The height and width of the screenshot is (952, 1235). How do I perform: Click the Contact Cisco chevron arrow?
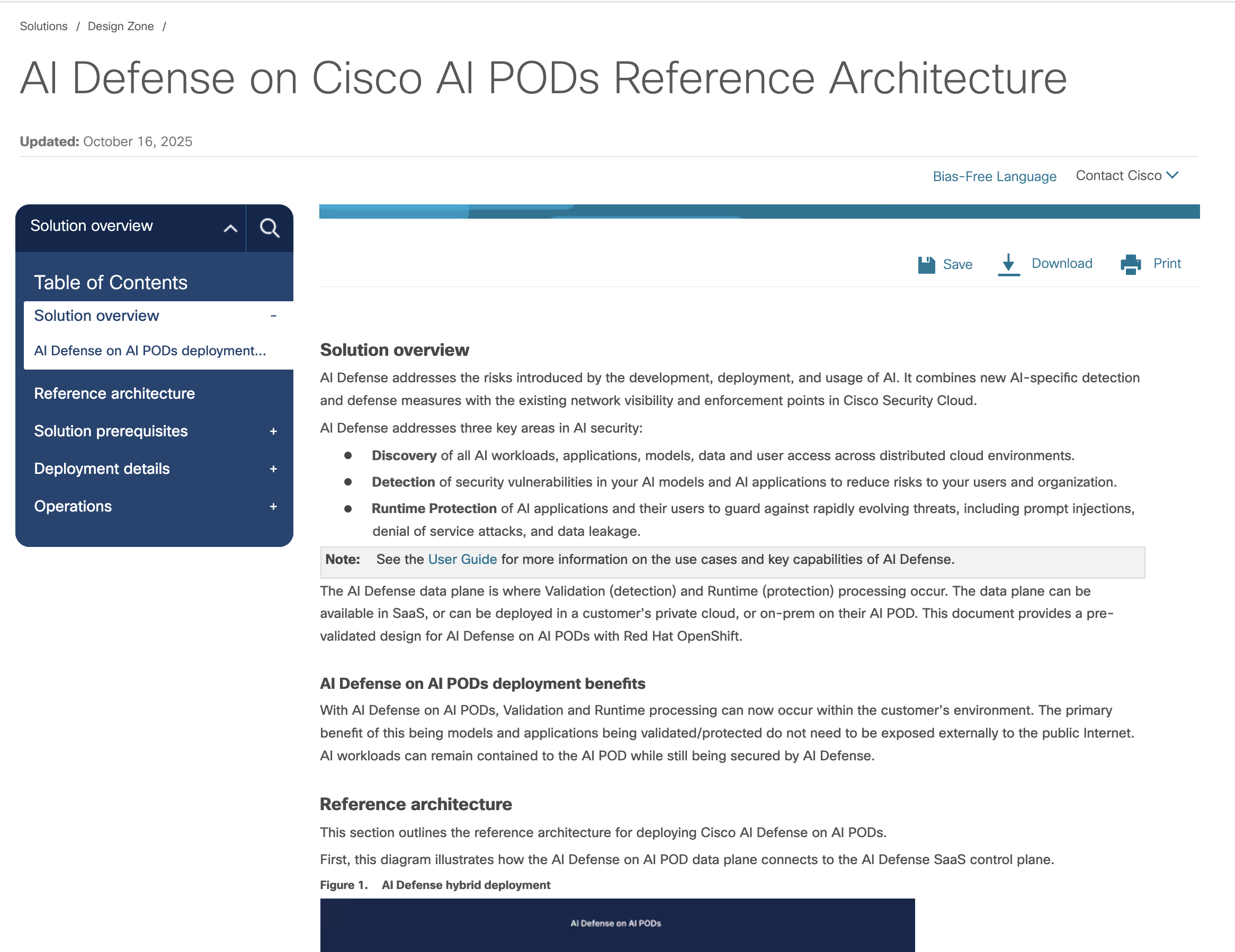click(1172, 175)
